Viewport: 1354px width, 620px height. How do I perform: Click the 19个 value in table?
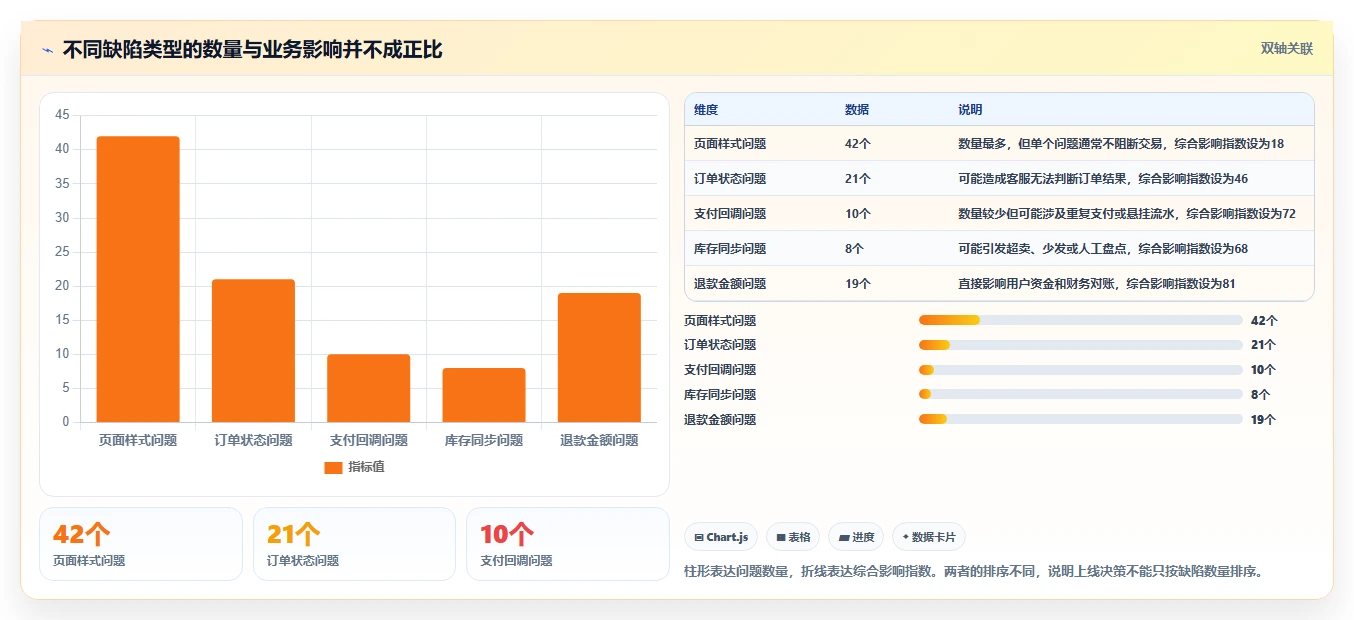click(x=858, y=284)
